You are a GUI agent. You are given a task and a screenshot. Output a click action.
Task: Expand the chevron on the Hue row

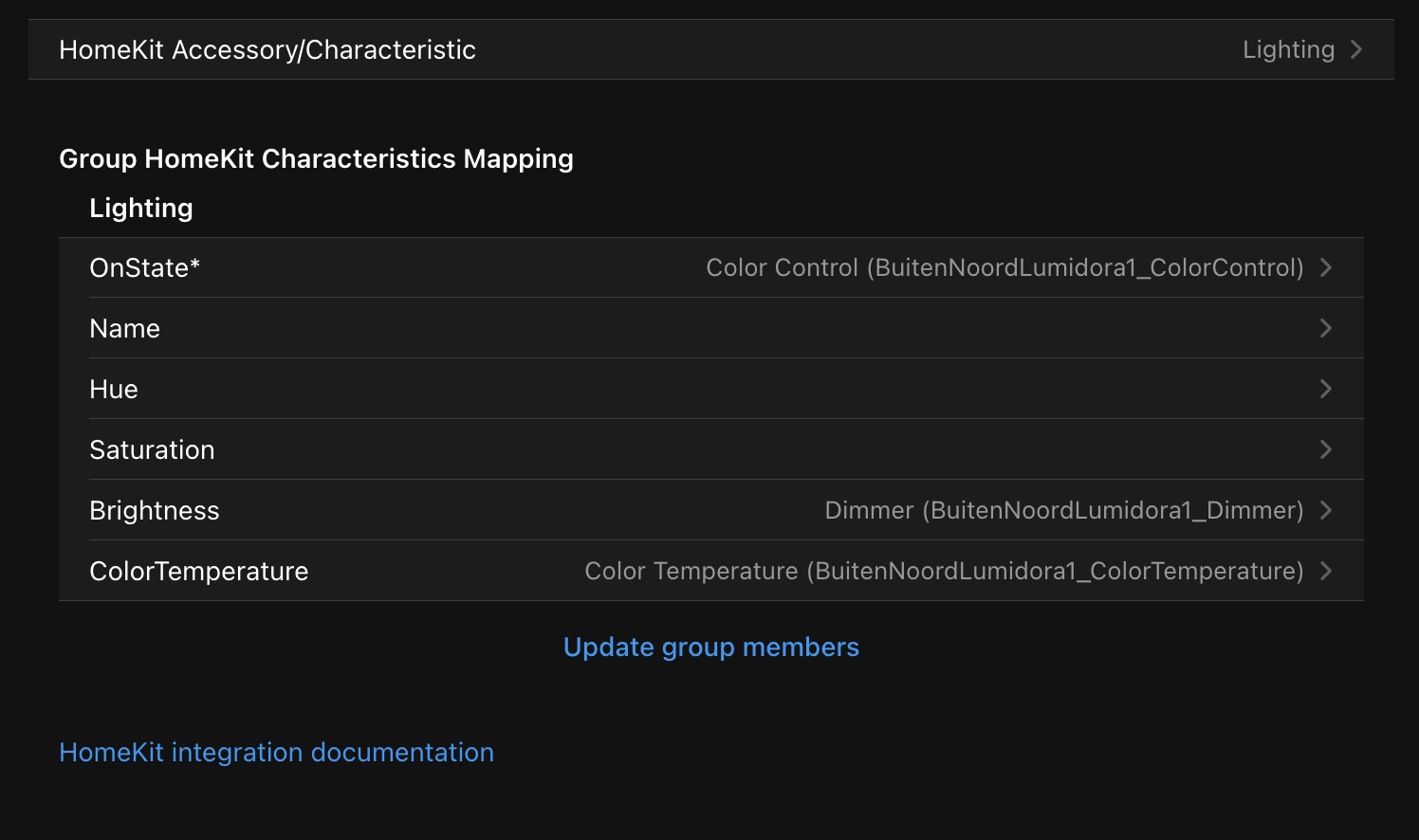1326,389
